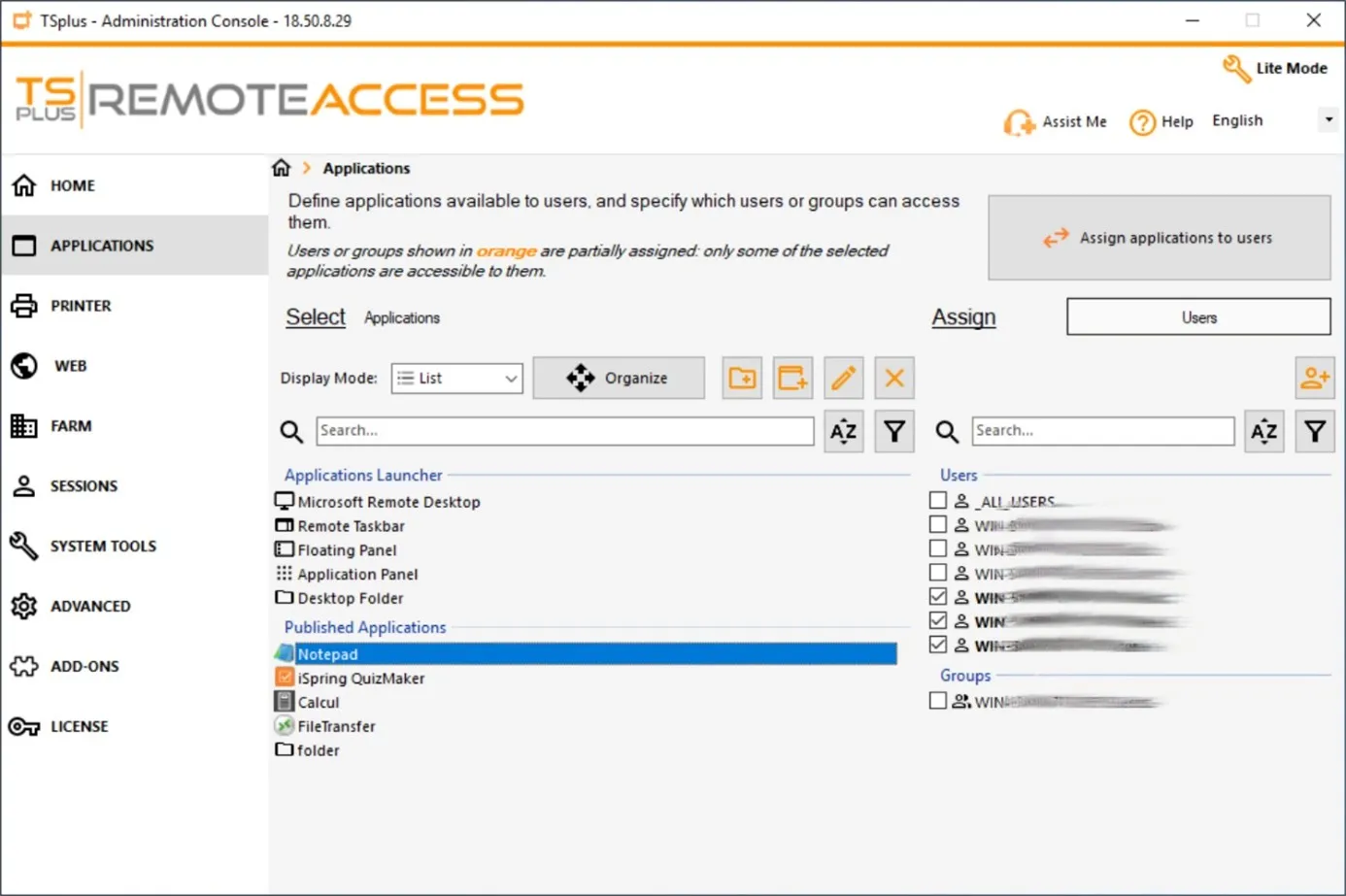The image size is (1346, 896).
Task: Click the Notepad application icon
Action: 285,653
